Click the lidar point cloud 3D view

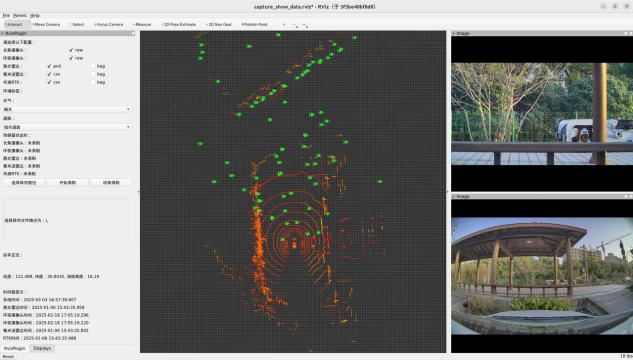point(293,192)
